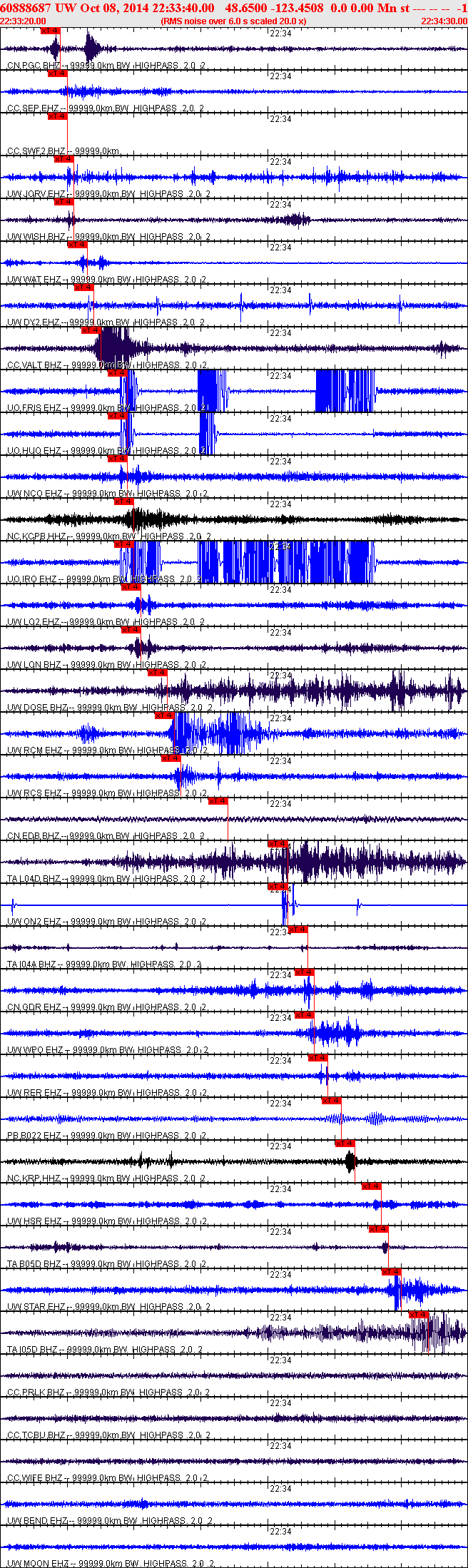Select the red pick flag on TA.I05D.BHZ

(x=418, y=1315)
